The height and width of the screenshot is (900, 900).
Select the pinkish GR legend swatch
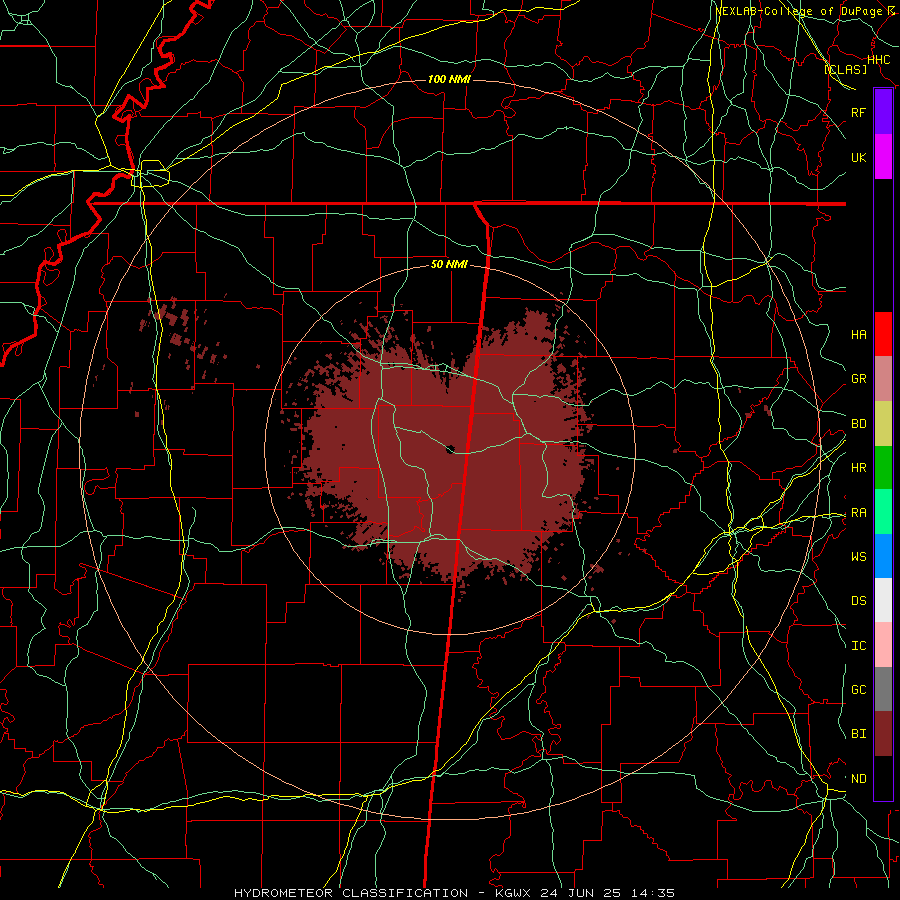(883, 379)
